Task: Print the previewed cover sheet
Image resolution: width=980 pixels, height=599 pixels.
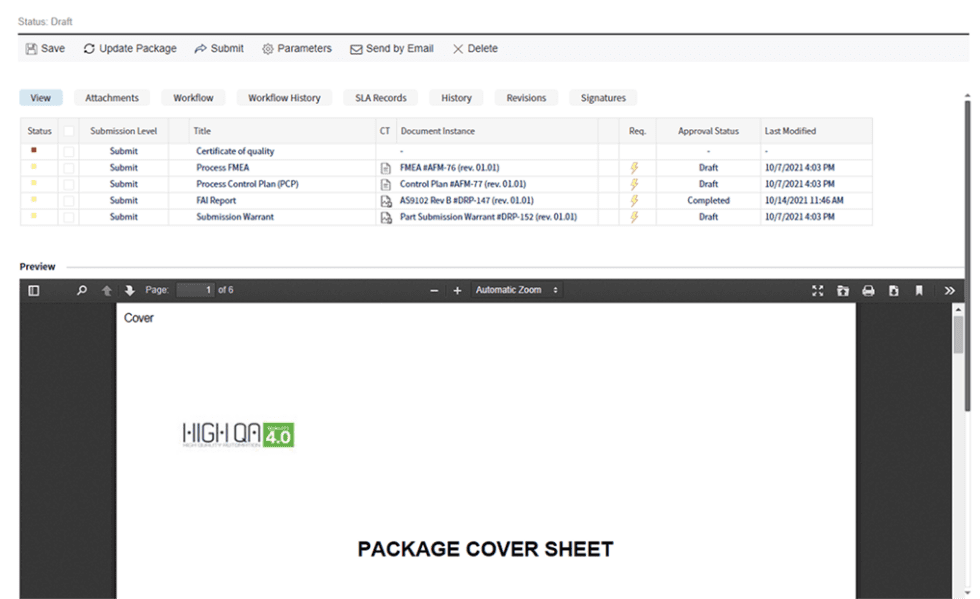Action: point(868,290)
